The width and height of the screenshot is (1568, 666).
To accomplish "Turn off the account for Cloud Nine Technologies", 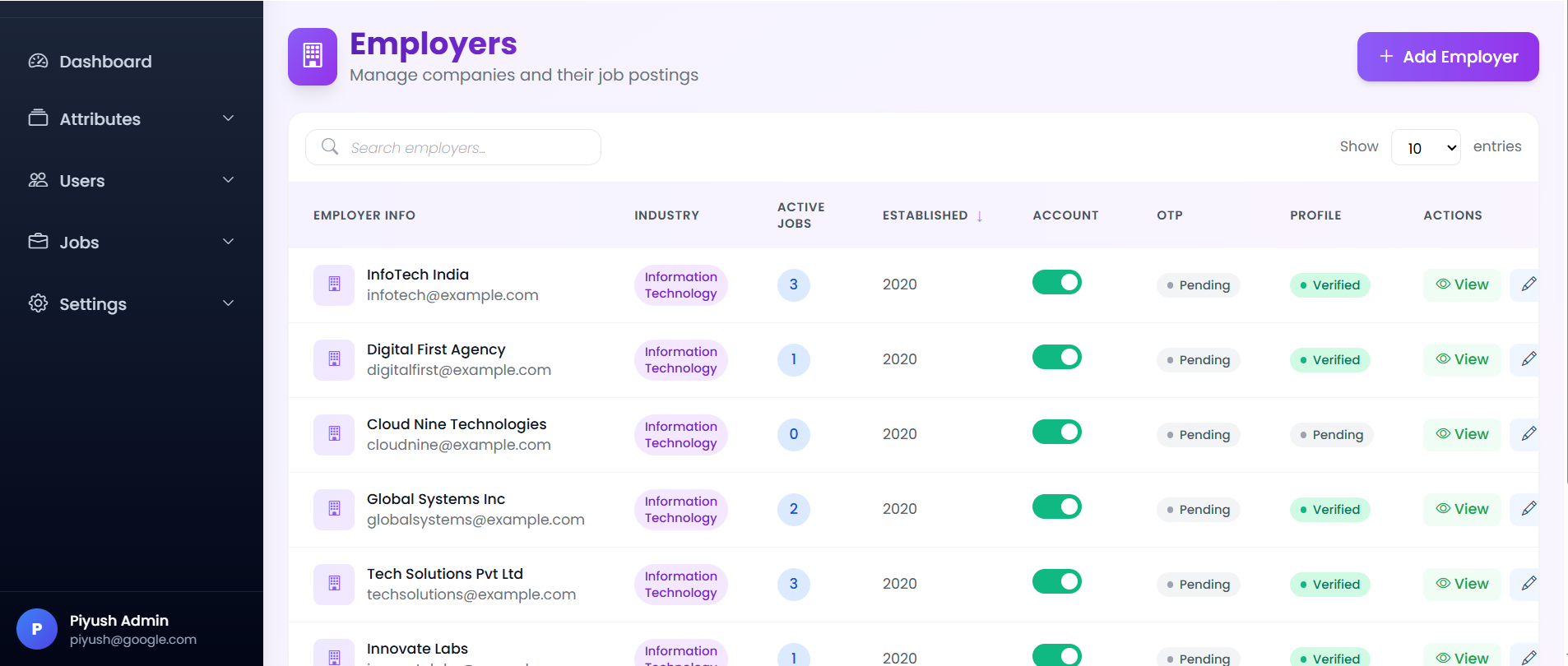I will click(1057, 432).
